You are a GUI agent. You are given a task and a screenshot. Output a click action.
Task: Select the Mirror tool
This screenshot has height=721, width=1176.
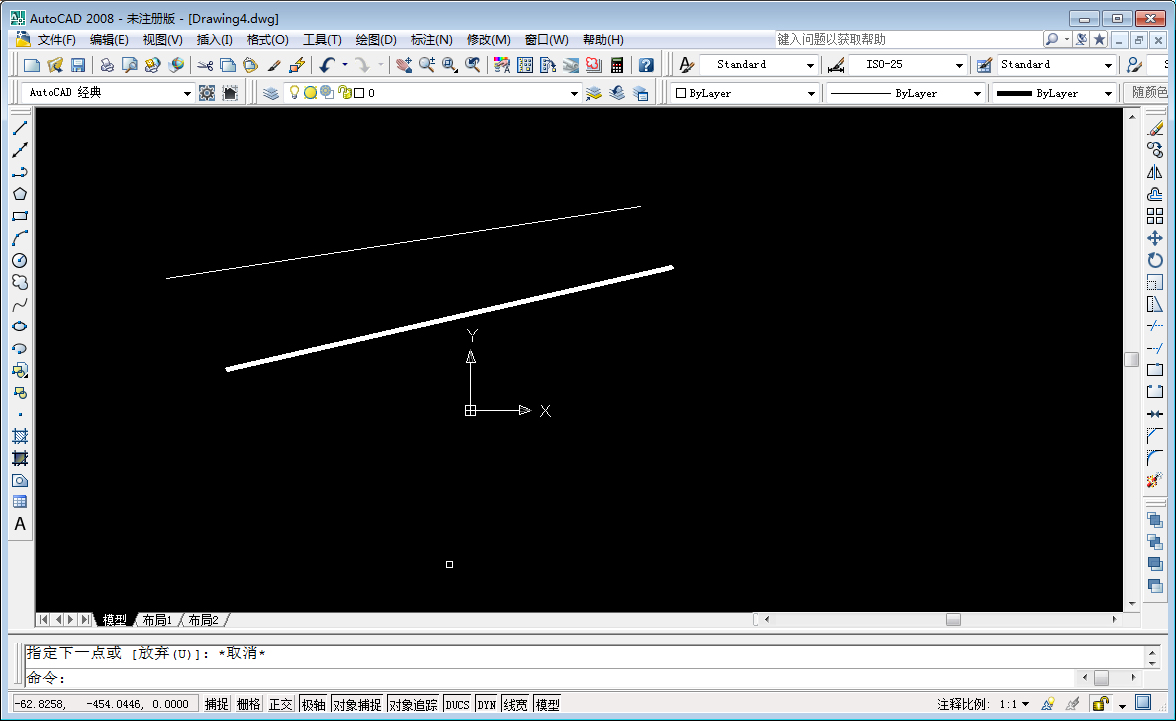pos(1156,172)
